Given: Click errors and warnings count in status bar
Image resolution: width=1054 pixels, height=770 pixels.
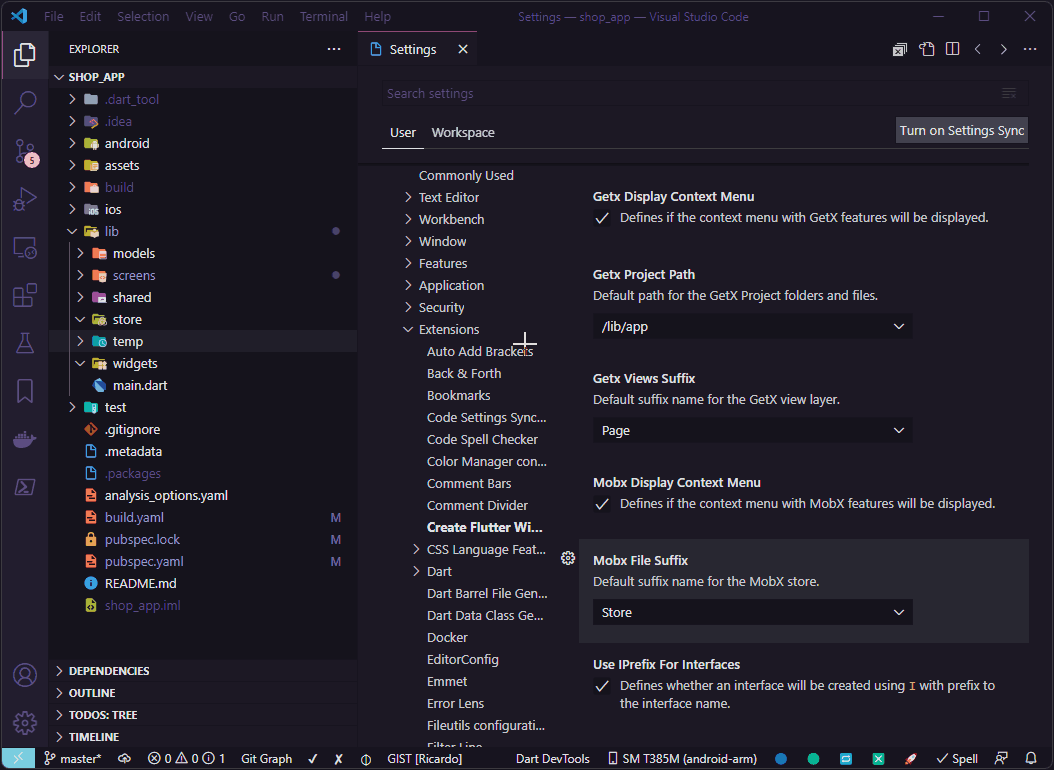Looking at the screenshot, I should [x=187, y=759].
